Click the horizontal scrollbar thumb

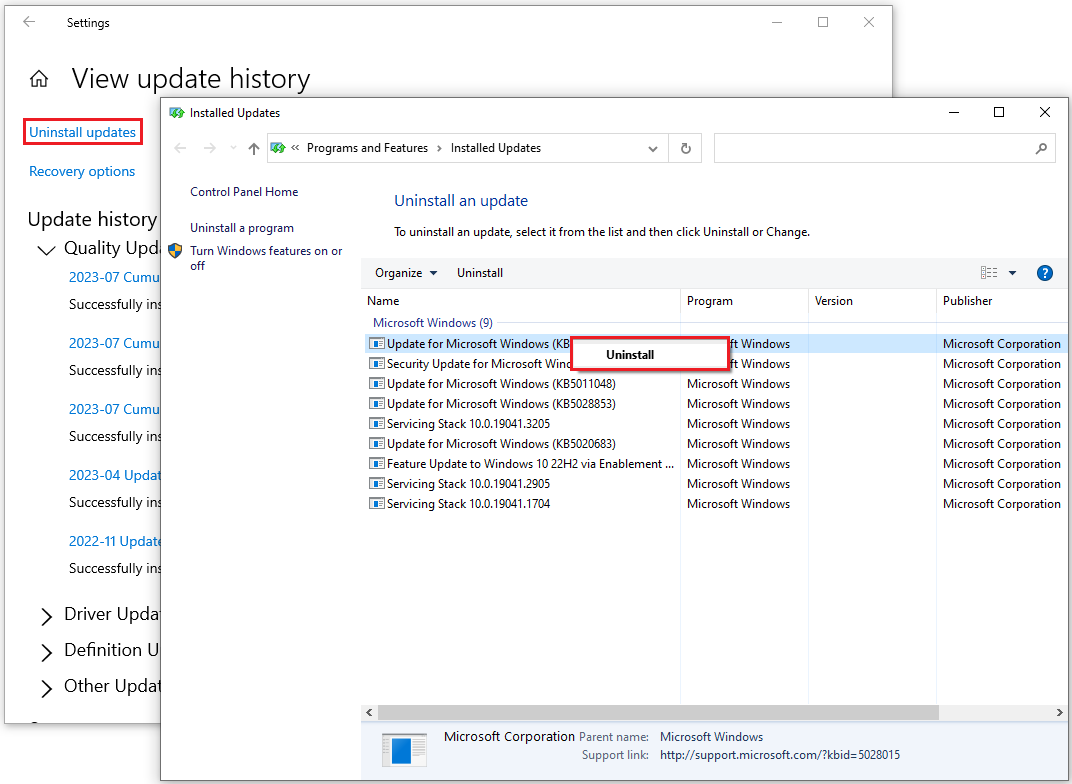(658, 712)
